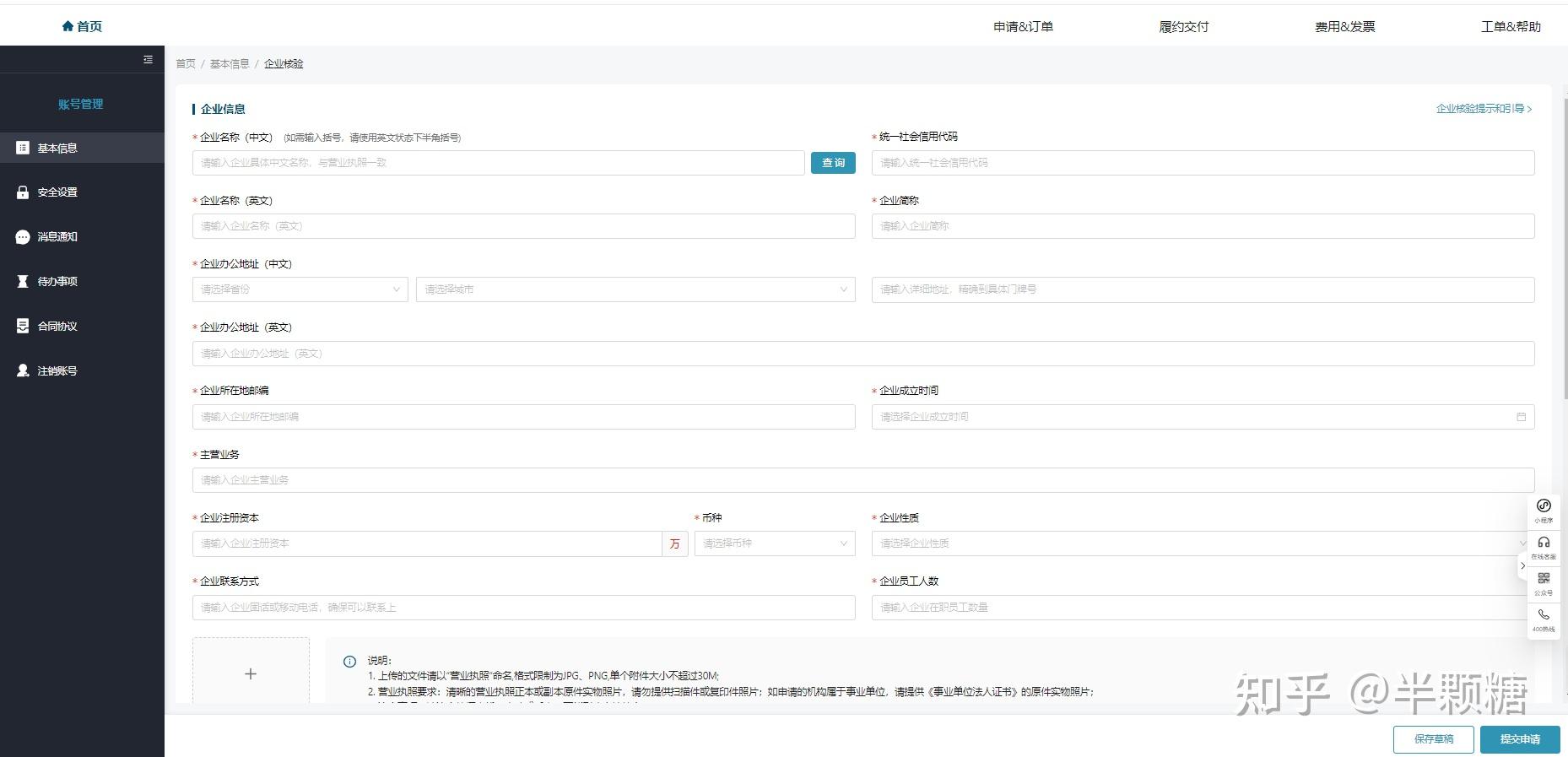Open 待办事项 hourglass item in sidebar
Viewport: 1568px width, 757px height.
pyautogui.click(x=82, y=281)
